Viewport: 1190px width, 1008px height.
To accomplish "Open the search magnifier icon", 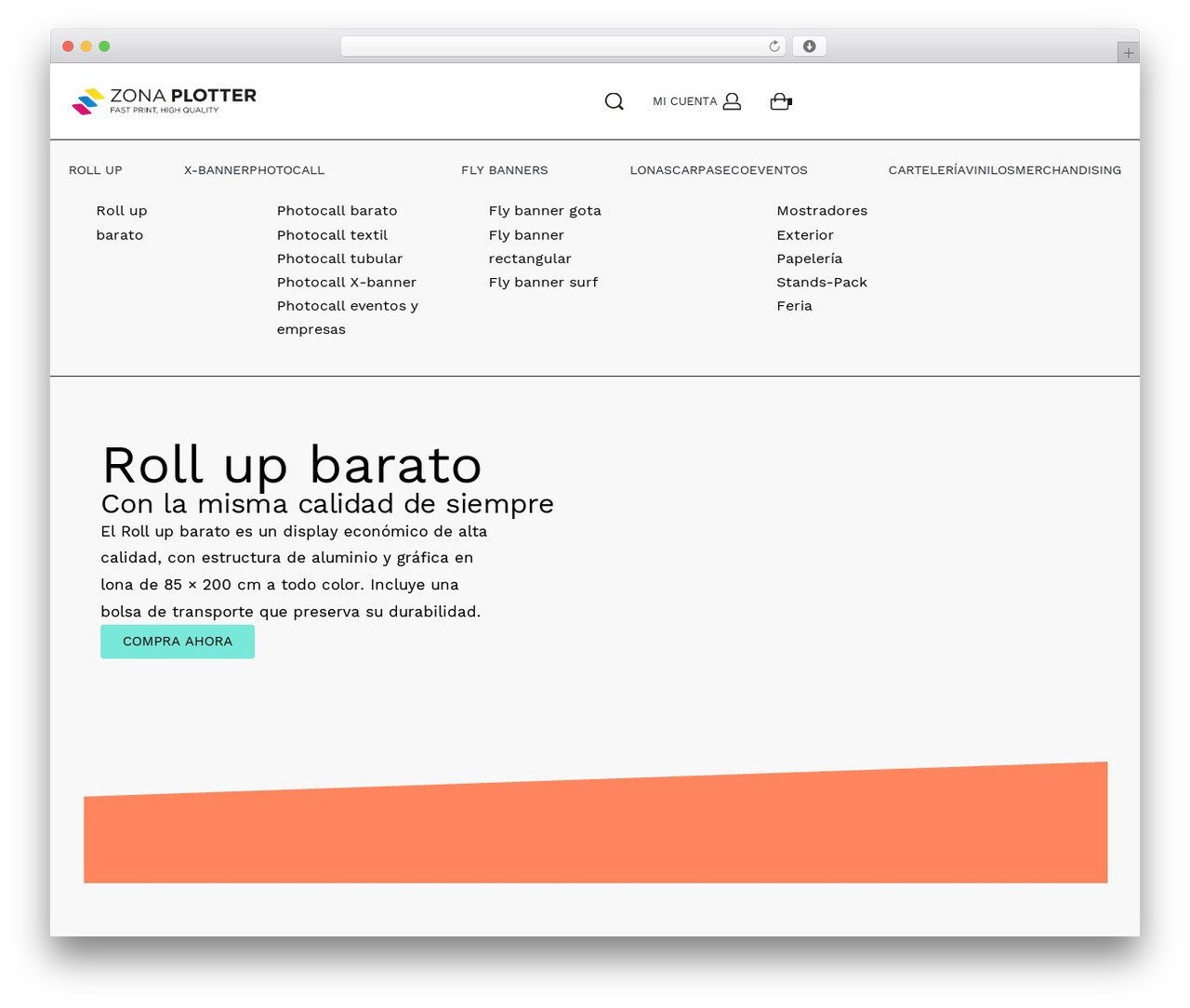I will pyautogui.click(x=614, y=101).
